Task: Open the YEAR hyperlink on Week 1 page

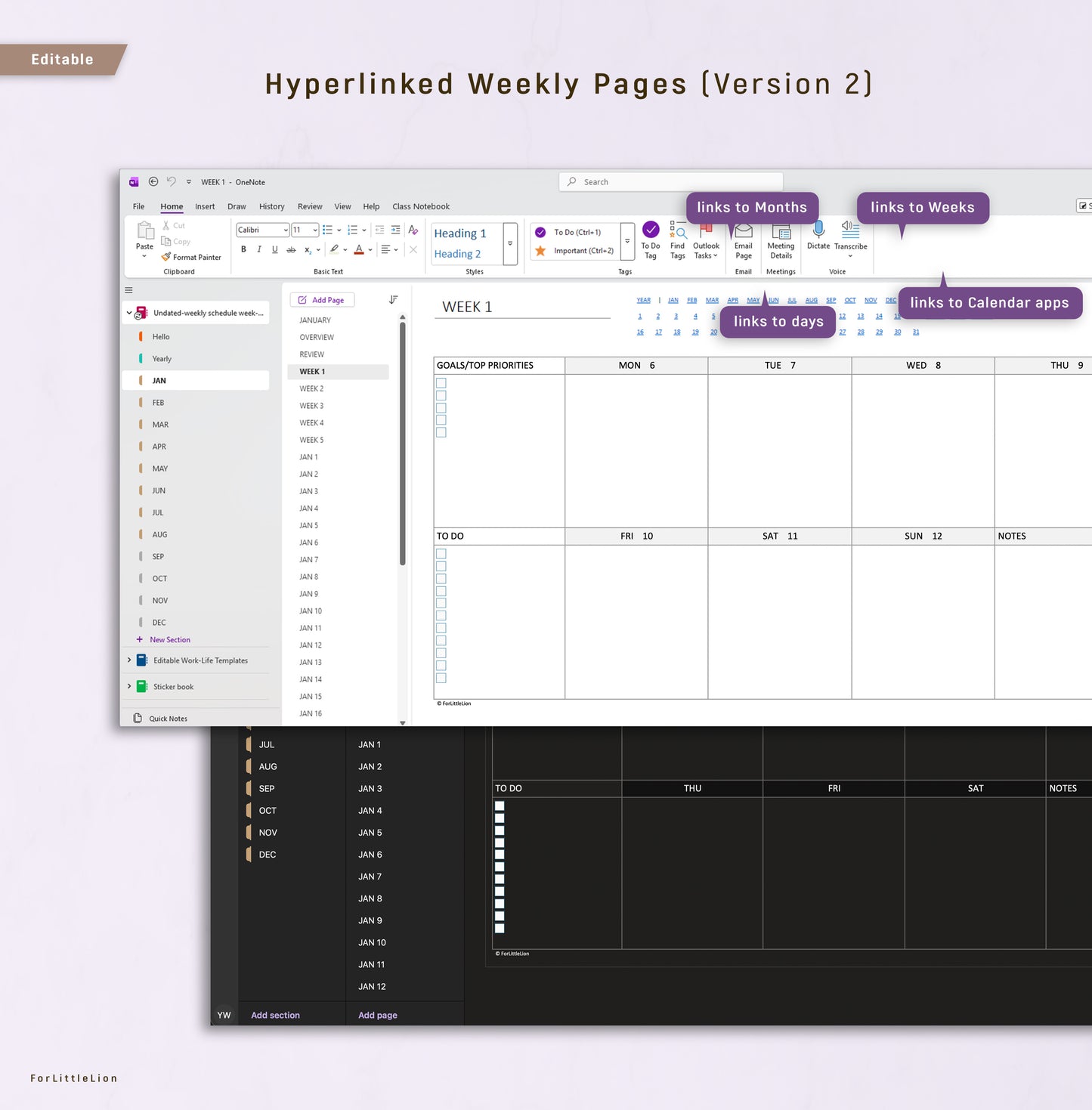Action: click(643, 300)
